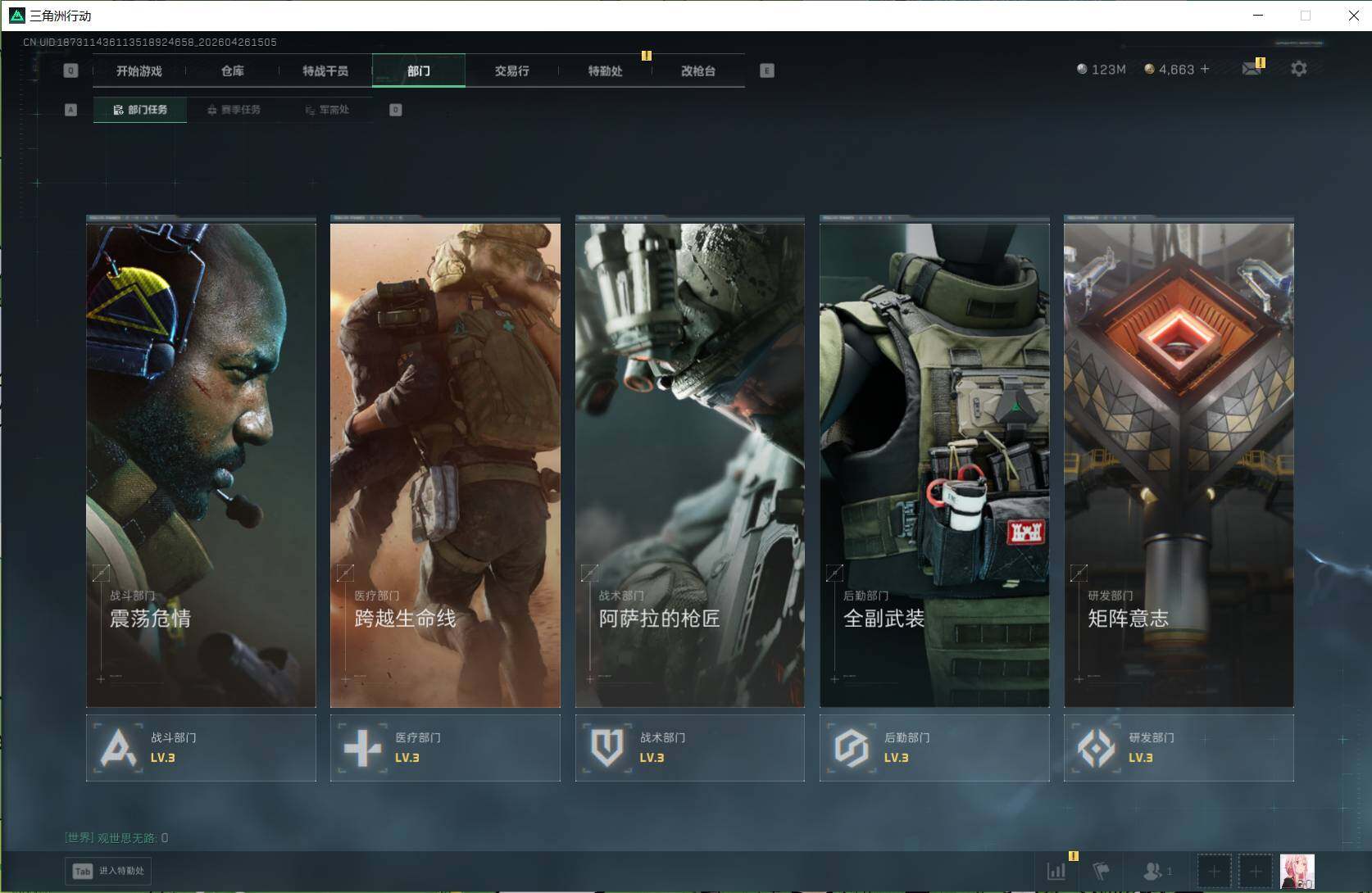The height and width of the screenshot is (893, 1372).
Task: Open the stats bar chart icon
Action: click(x=1057, y=871)
